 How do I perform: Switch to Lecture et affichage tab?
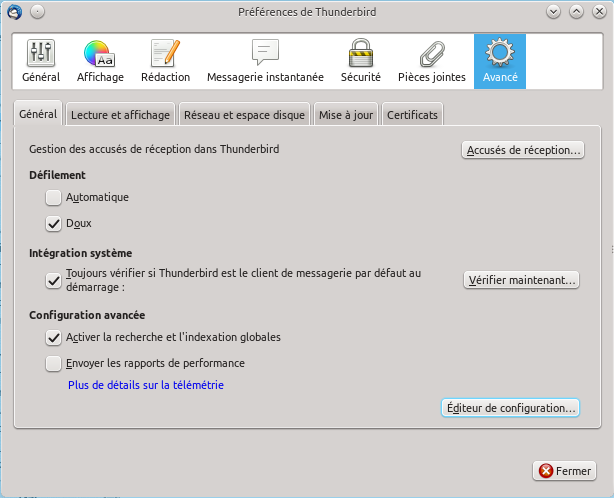pyautogui.click(x=120, y=115)
